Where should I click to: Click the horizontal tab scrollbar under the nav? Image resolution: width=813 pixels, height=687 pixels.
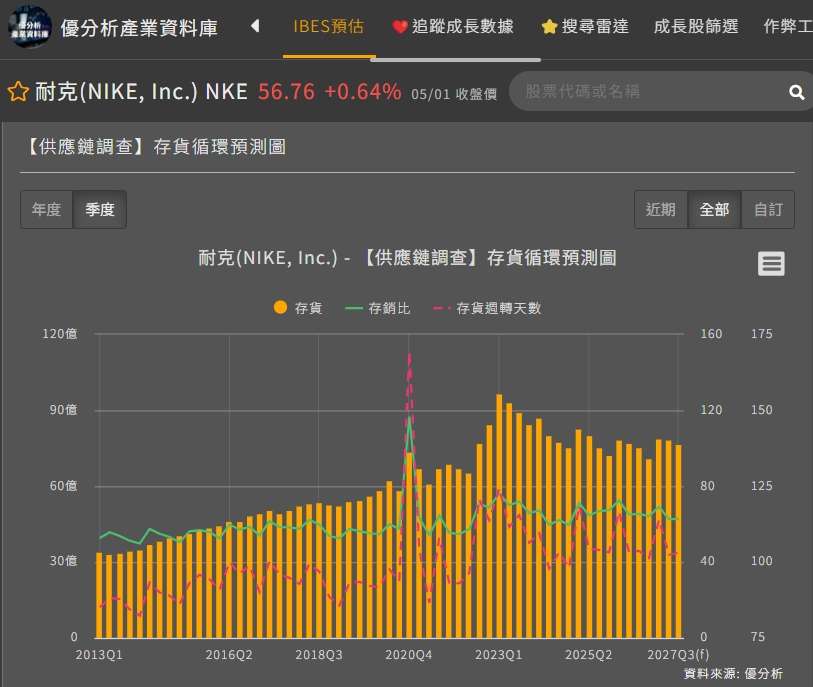point(455,60)
